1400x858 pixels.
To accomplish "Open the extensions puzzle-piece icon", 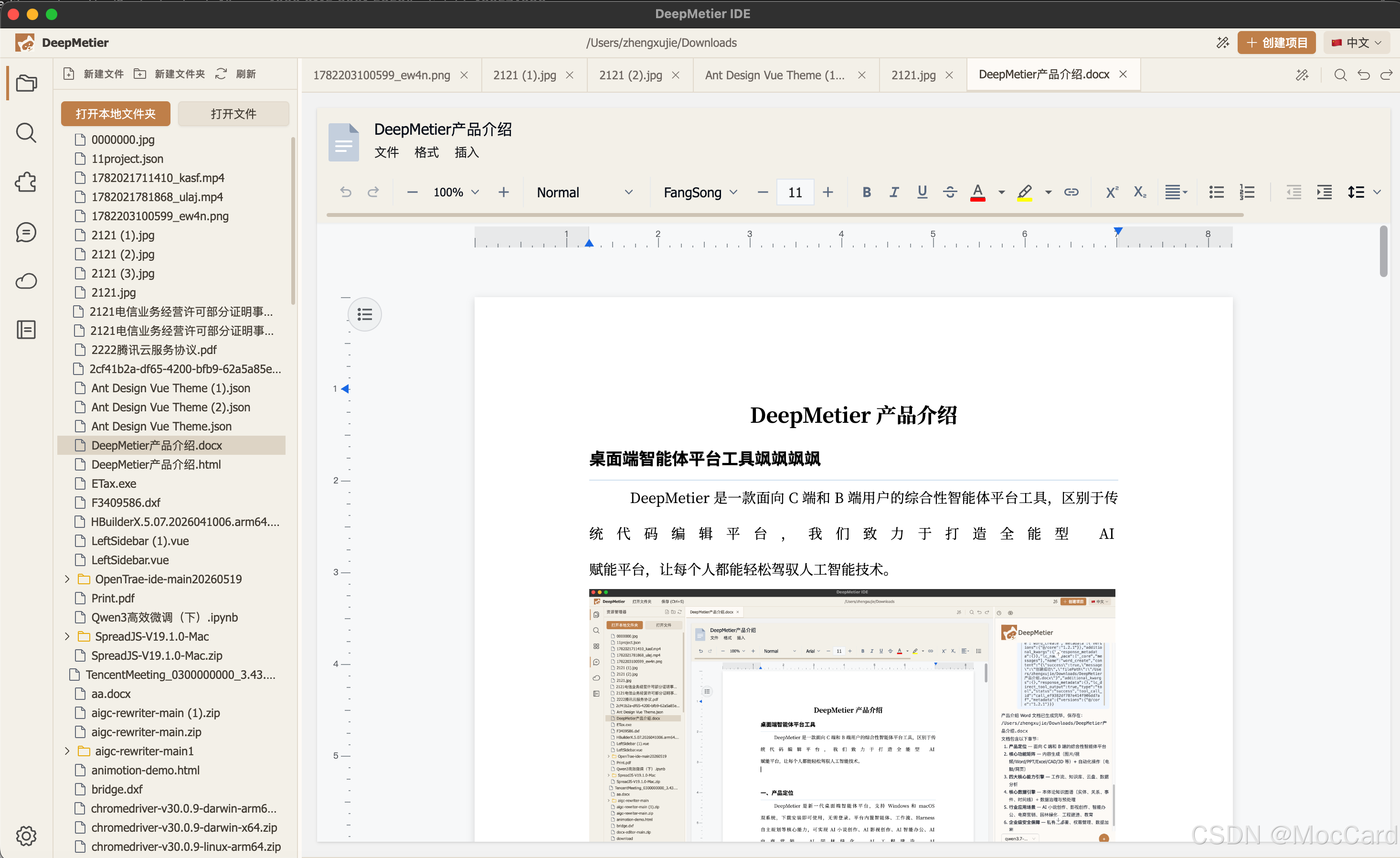I will tap(26, 182).
